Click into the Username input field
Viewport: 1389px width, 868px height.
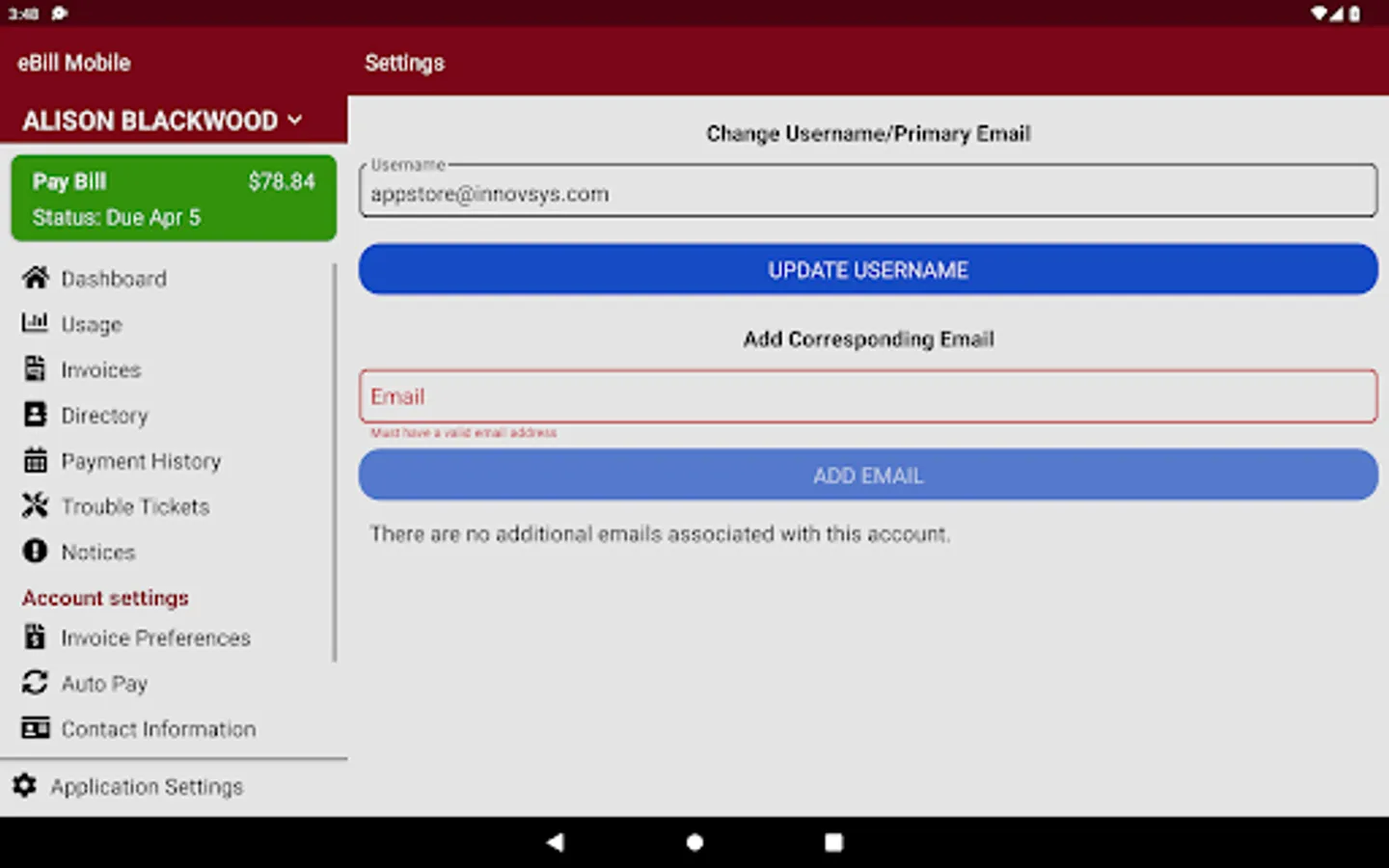(x=868, y=191)
